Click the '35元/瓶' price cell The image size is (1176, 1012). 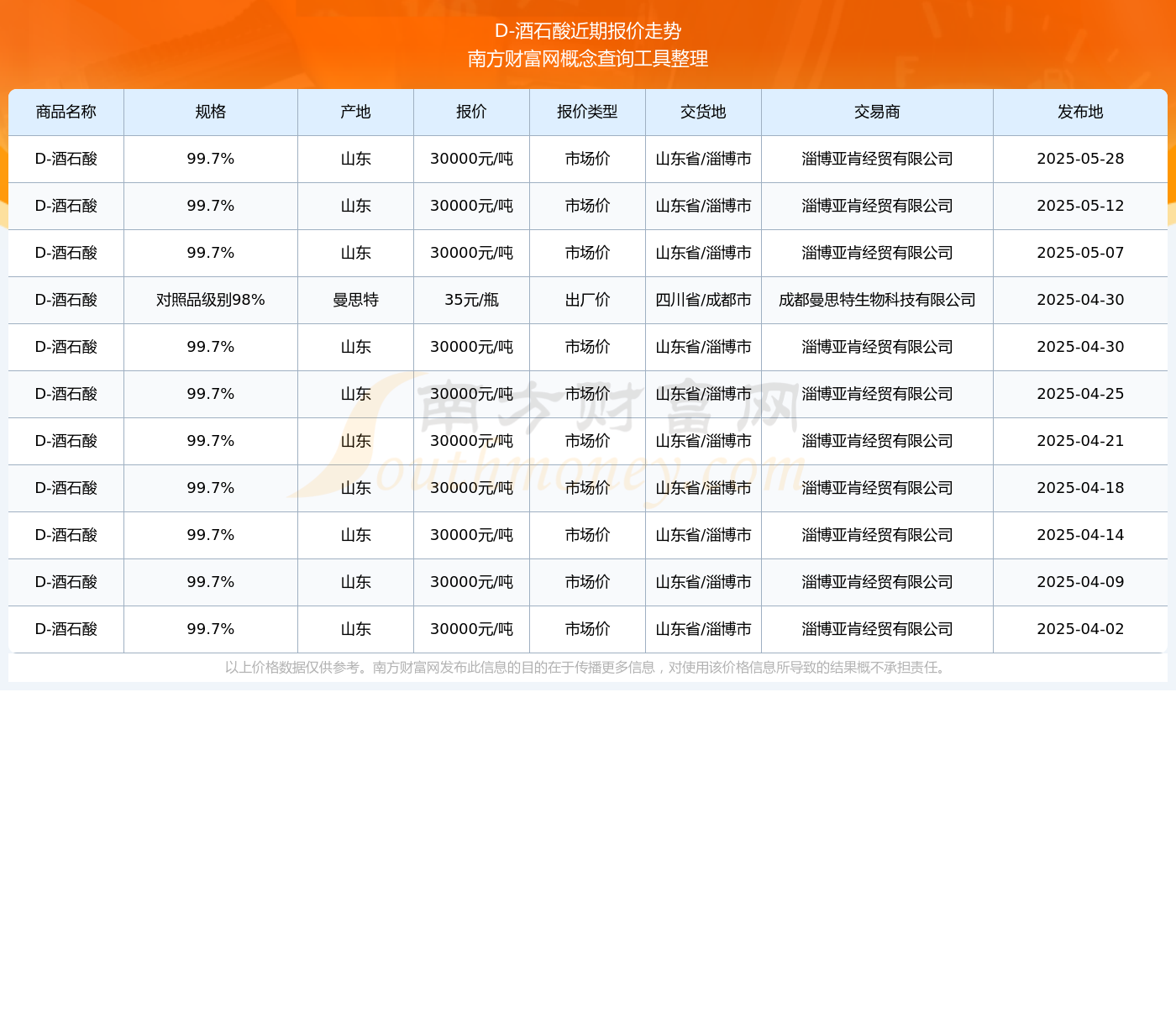point(472,300)
